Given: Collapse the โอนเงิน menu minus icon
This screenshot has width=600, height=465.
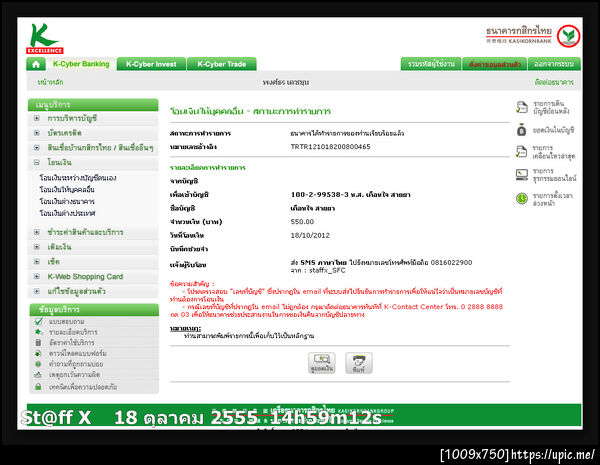Looking at the screenshot, I should pyautogui.click(x=37, y=162).
